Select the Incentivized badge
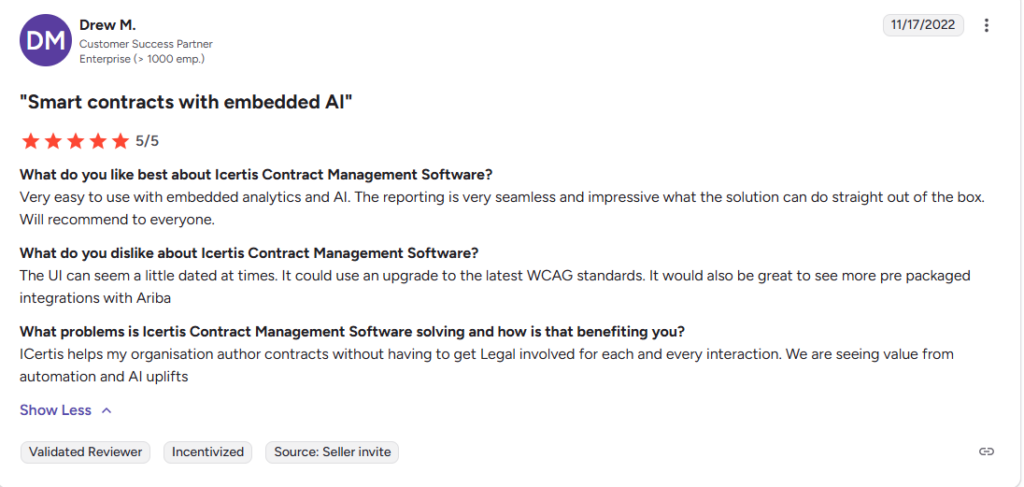1024x487 pixels. click(x=208, y=452)
